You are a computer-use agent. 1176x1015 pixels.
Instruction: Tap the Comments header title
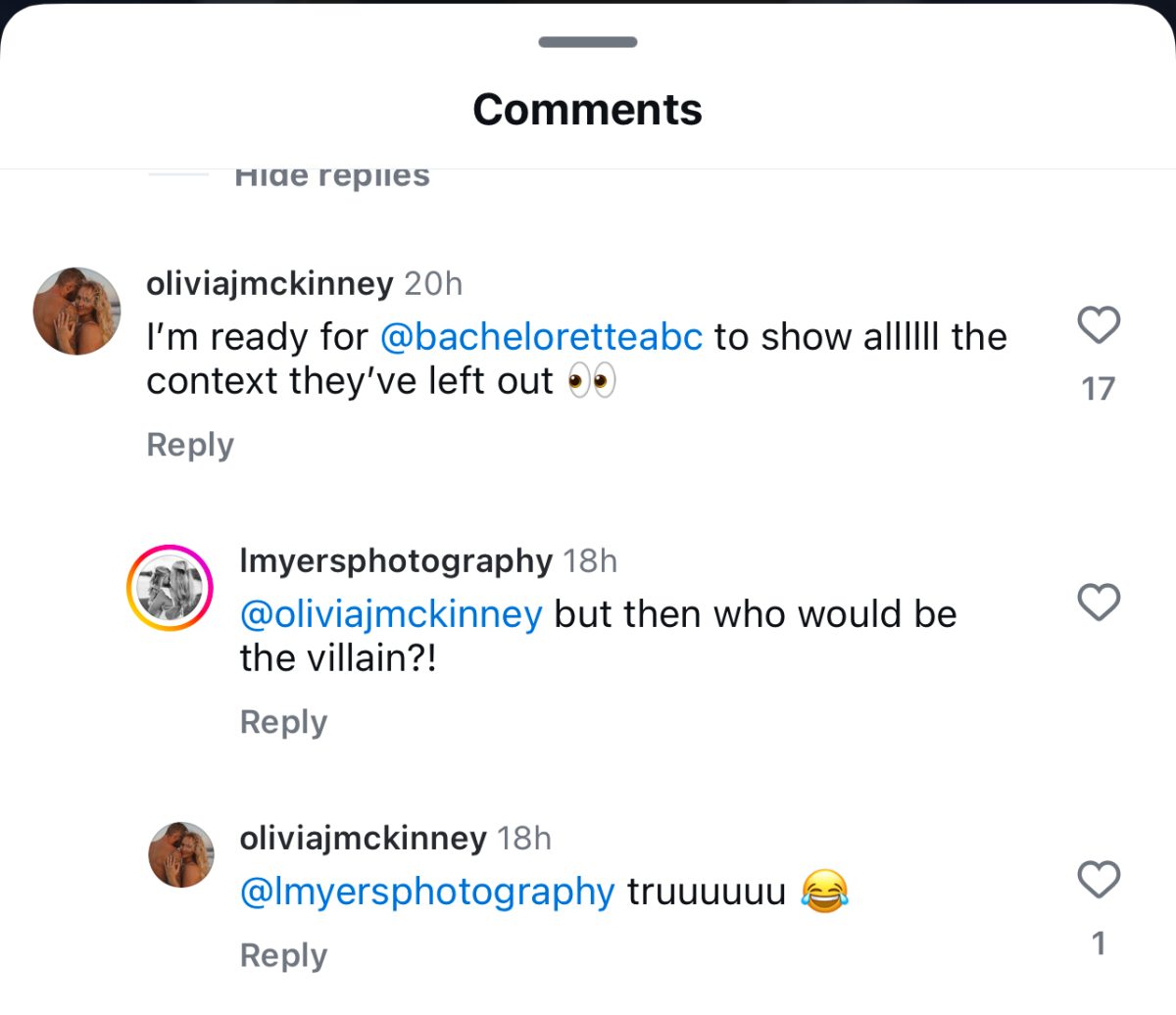coord(588,110)
